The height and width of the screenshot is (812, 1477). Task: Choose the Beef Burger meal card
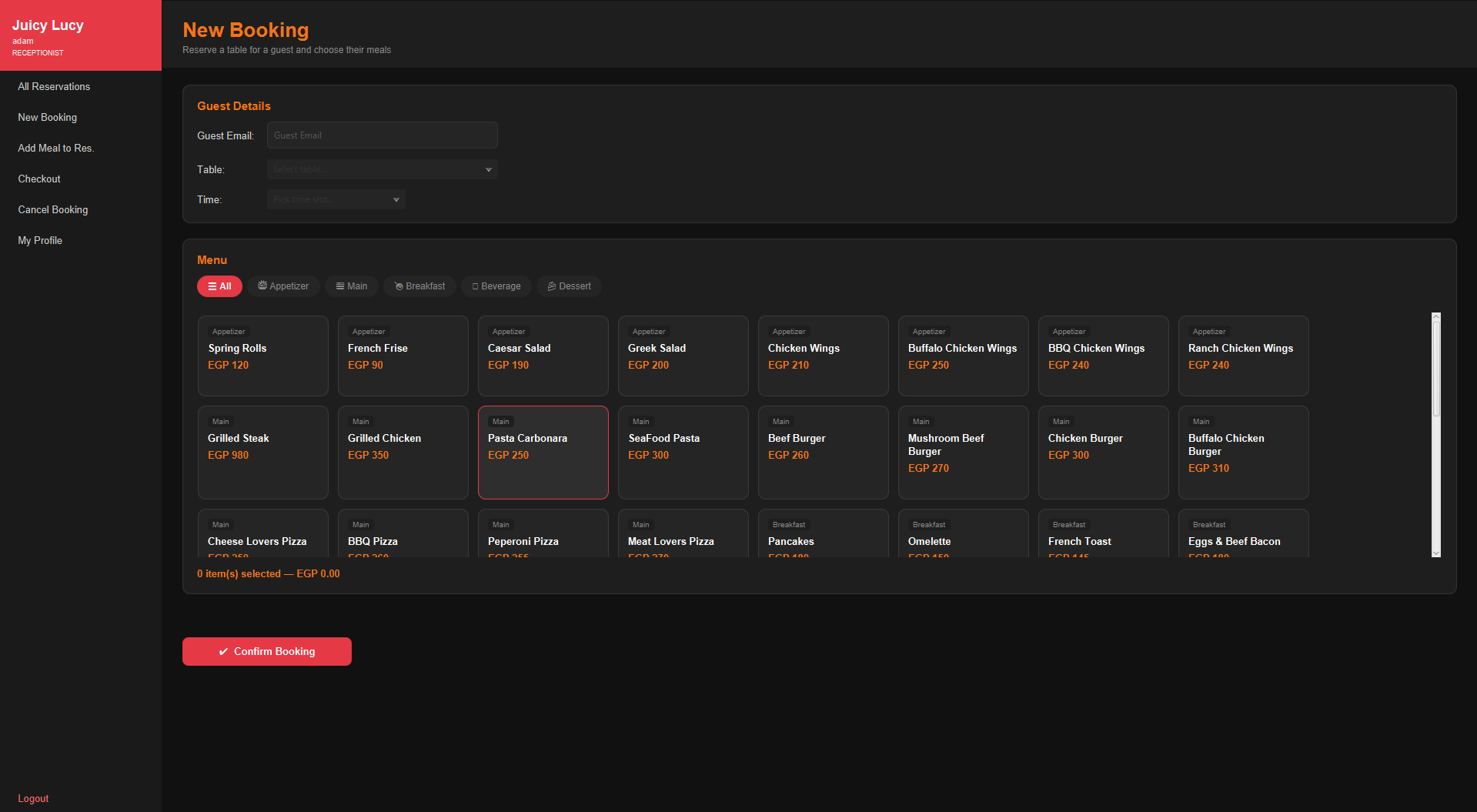pyautogui.click(x=824, y=453)
